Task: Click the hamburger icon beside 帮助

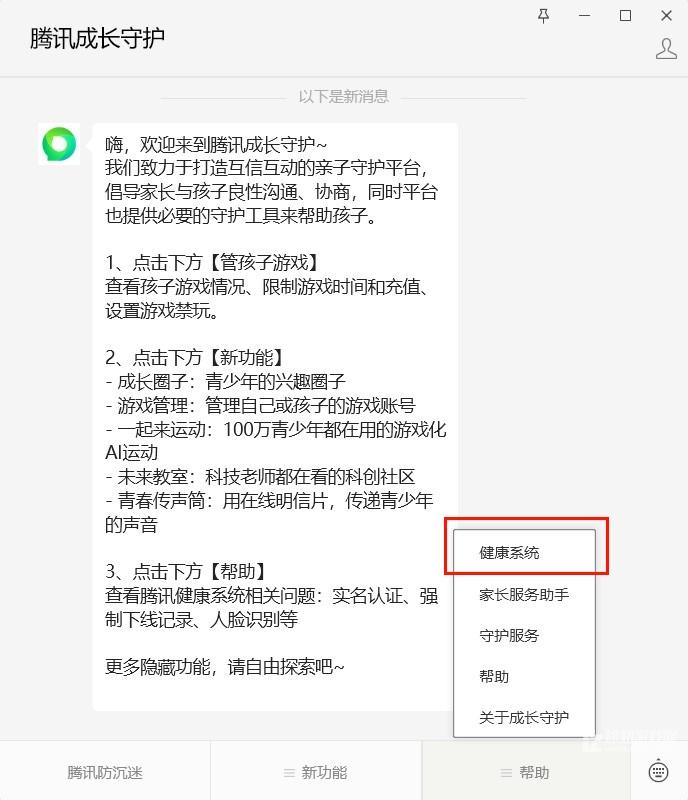Action: (506, 773)
